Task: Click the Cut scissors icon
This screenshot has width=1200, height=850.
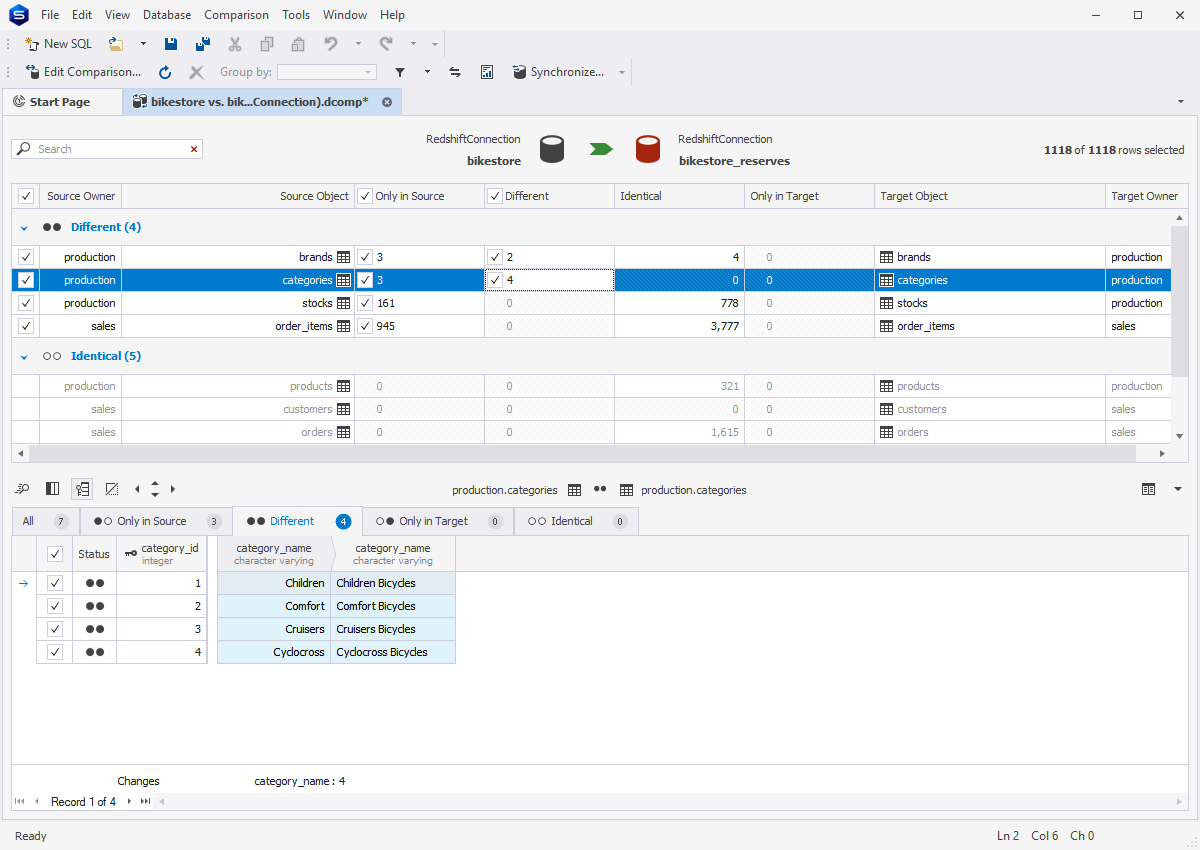Action: (x=235, y=44)
